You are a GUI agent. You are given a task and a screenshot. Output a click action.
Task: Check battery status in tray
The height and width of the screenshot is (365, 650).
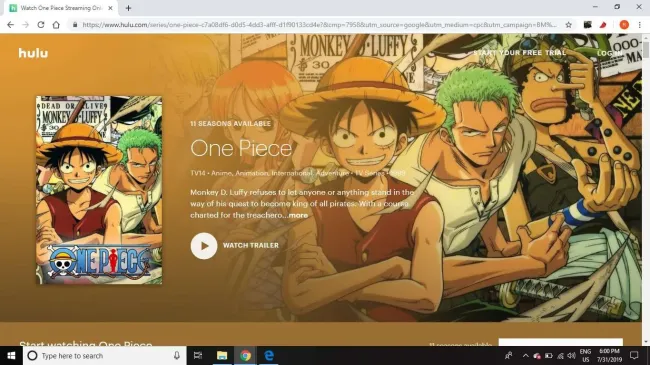coord(548,355)
